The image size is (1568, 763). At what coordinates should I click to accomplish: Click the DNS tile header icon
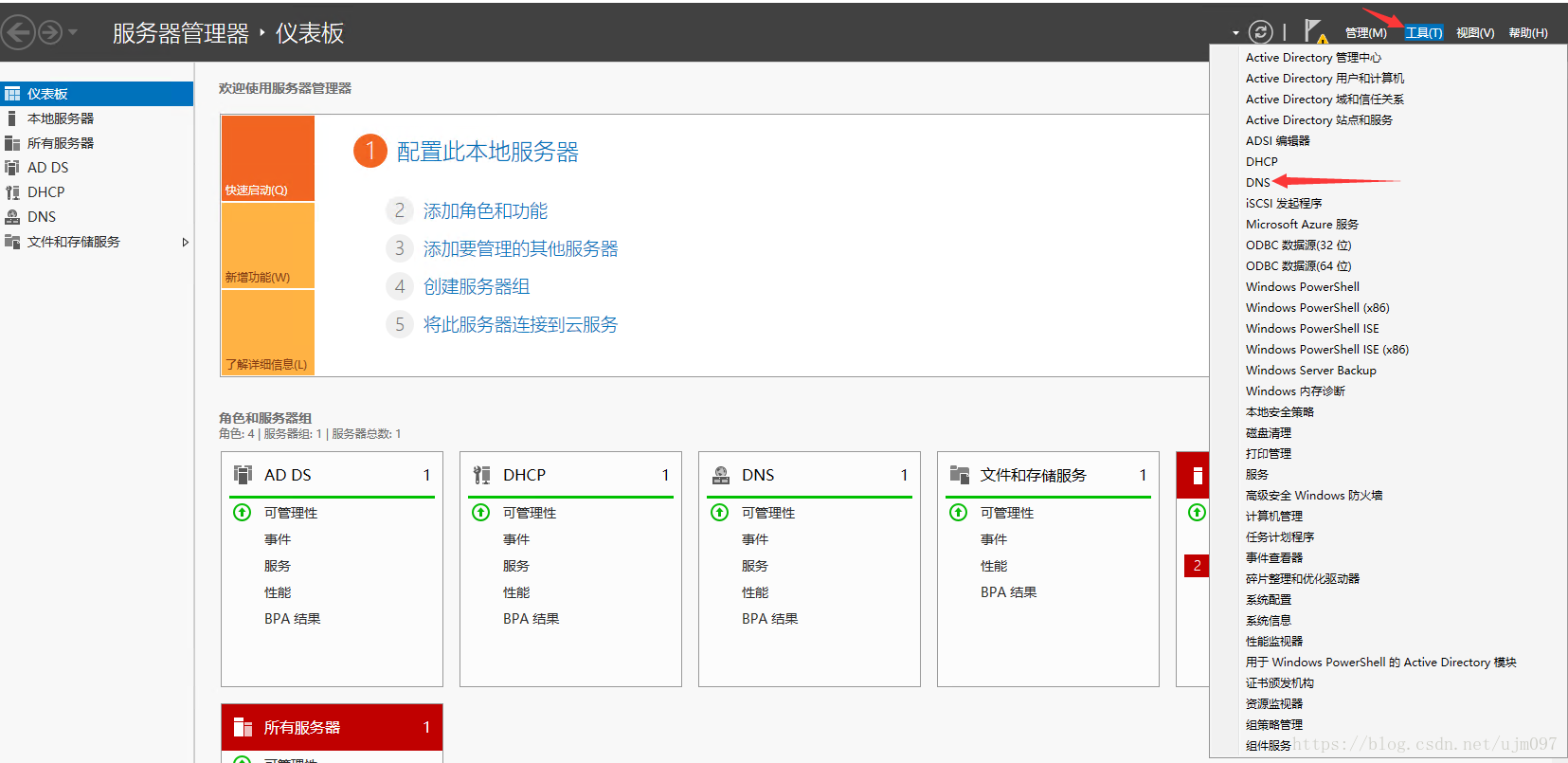(721, 475)
